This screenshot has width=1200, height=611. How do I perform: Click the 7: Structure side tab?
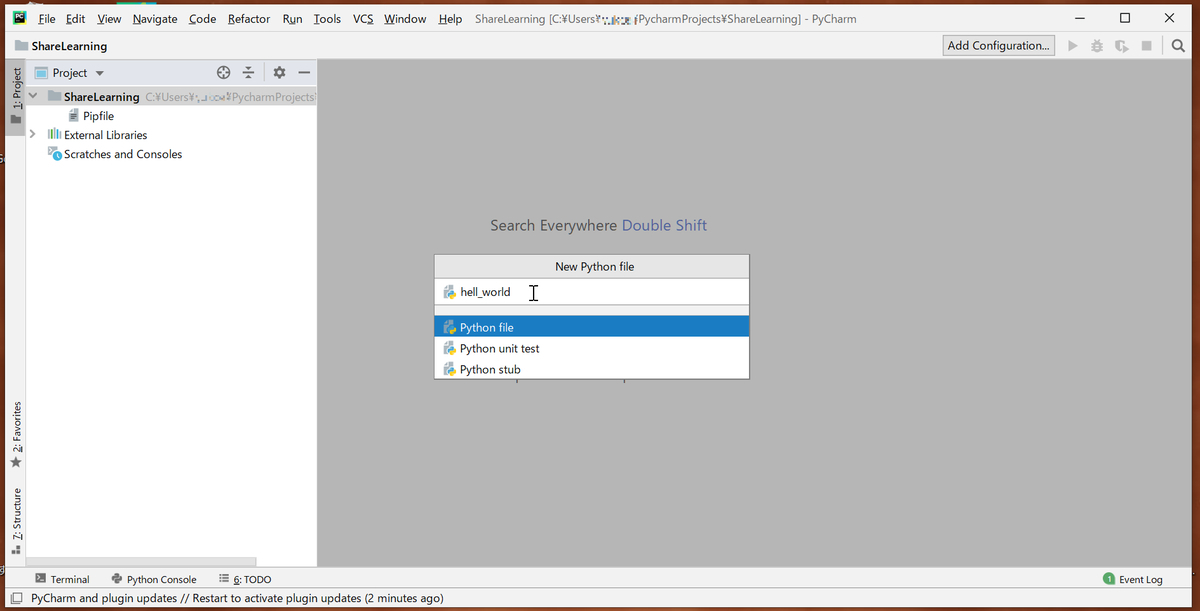click(x=16, y=515)
